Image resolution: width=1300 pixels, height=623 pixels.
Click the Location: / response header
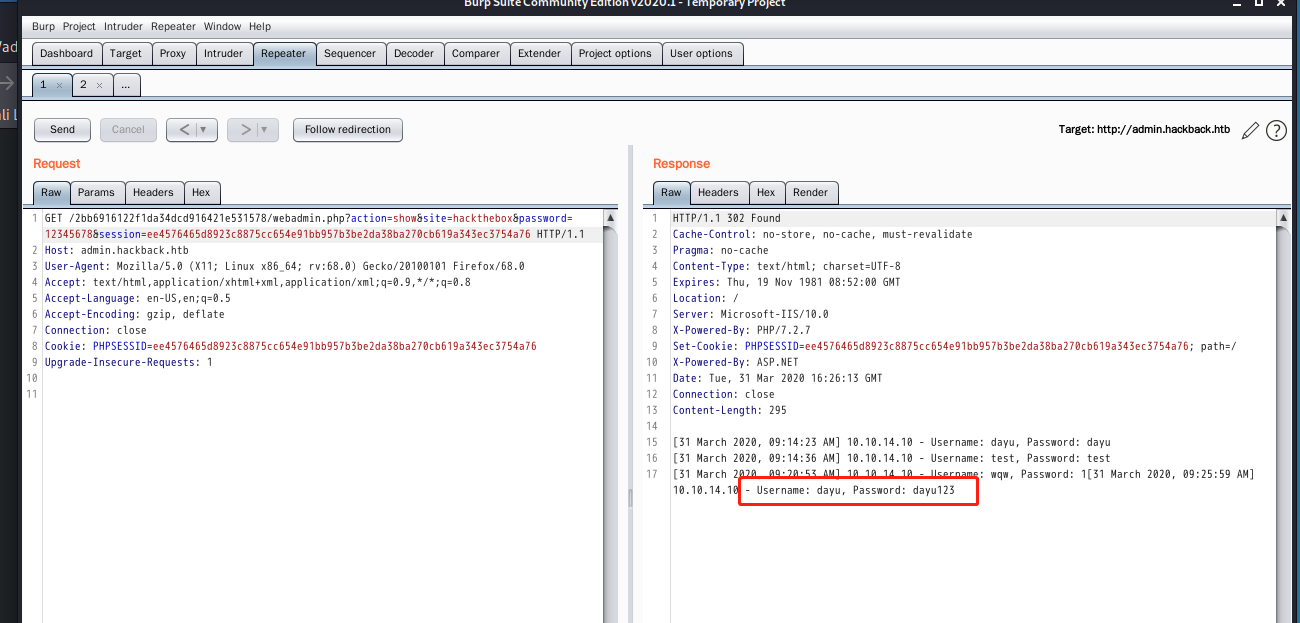pyautogui.click(x=706, y=298)
